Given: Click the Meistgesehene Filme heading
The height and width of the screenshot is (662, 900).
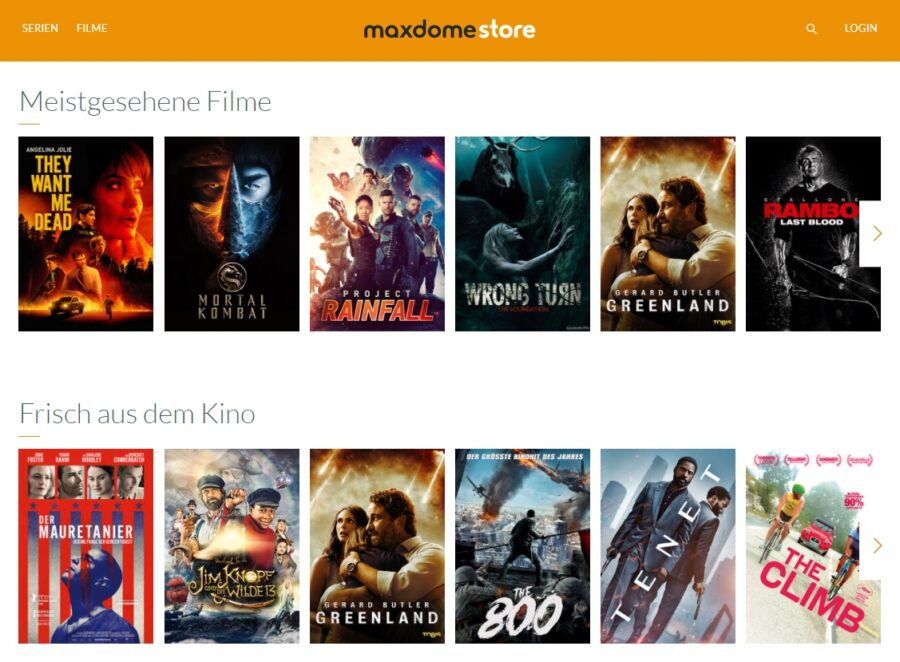Looking at the screenshot, I should pyautogui.click(x=145, y=102).
